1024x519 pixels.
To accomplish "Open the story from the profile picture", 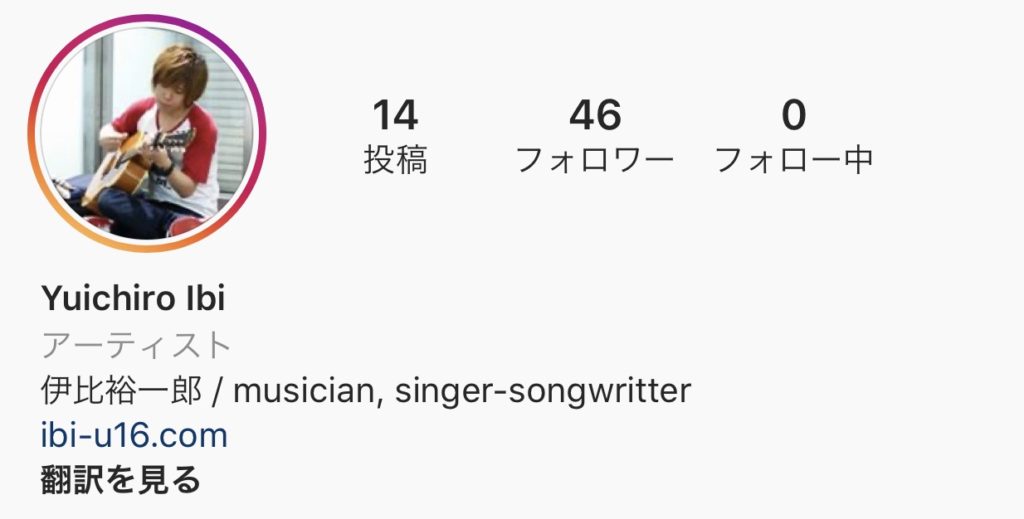I will 146,133.
